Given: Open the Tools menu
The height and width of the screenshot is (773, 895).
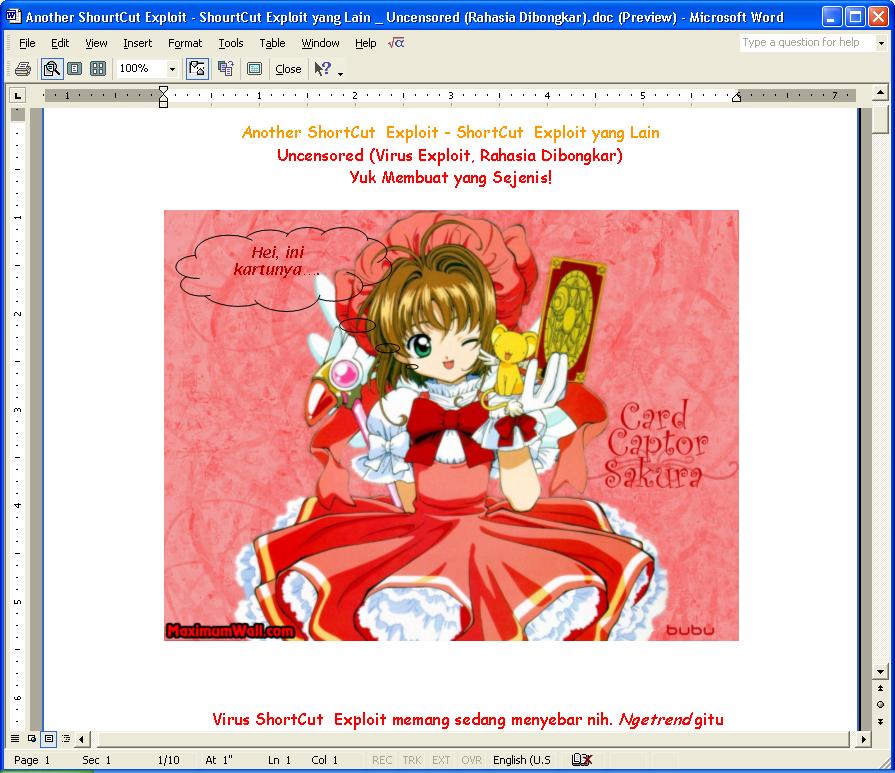Looking at the screenshot, I should point(231,43).
